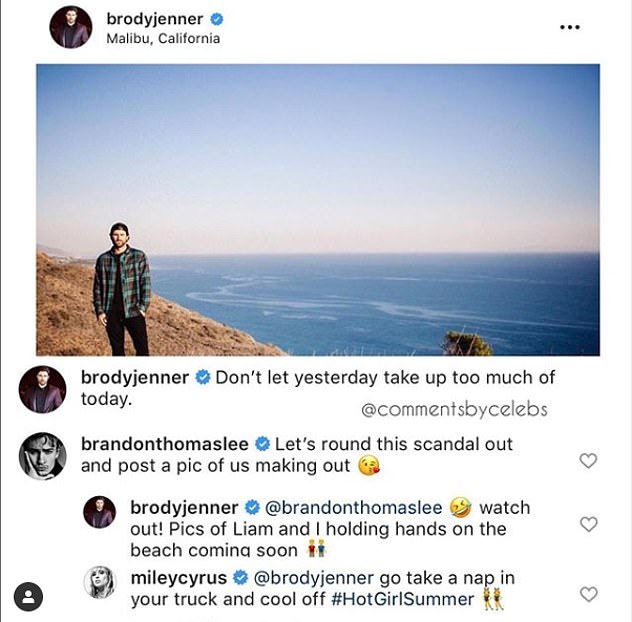Viewport: 632px width, 622px height.
Task: Click the cliffside ocean post photo
Action: (318, 210)
